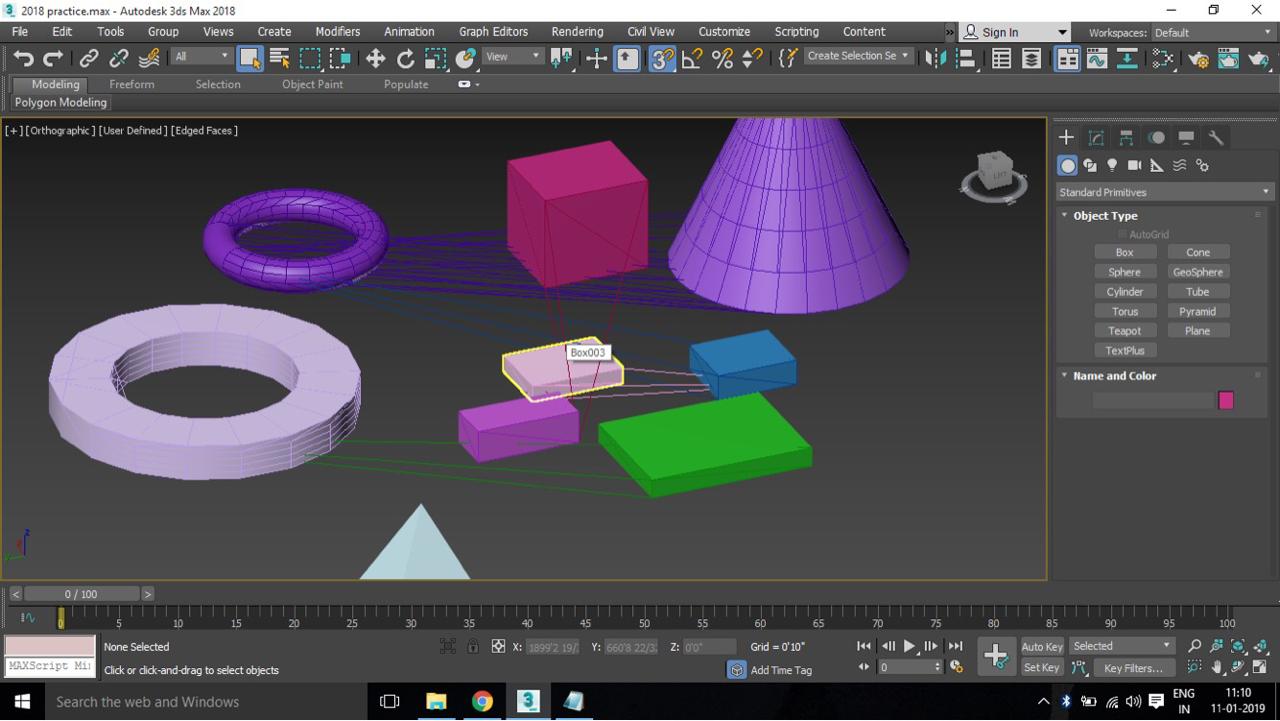Enable the AutoGrid checkbox

pos(1122,233)
